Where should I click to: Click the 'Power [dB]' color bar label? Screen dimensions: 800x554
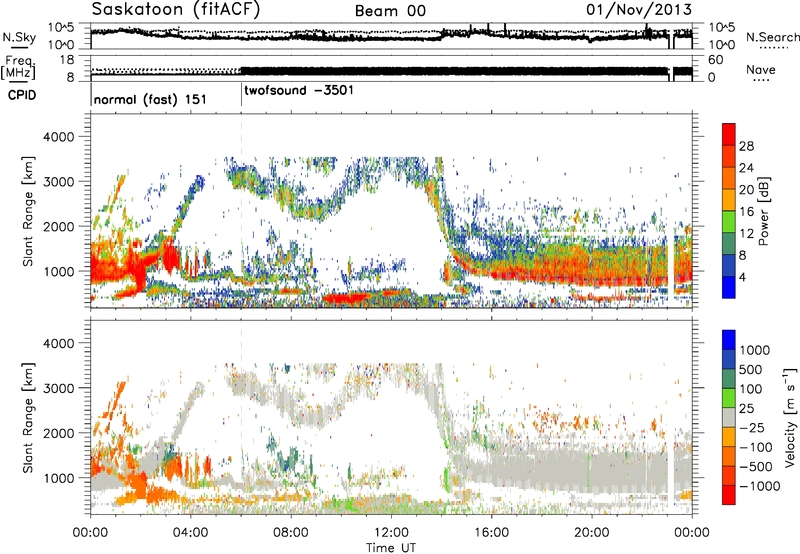pyautogui.click(x=763, y=211)
